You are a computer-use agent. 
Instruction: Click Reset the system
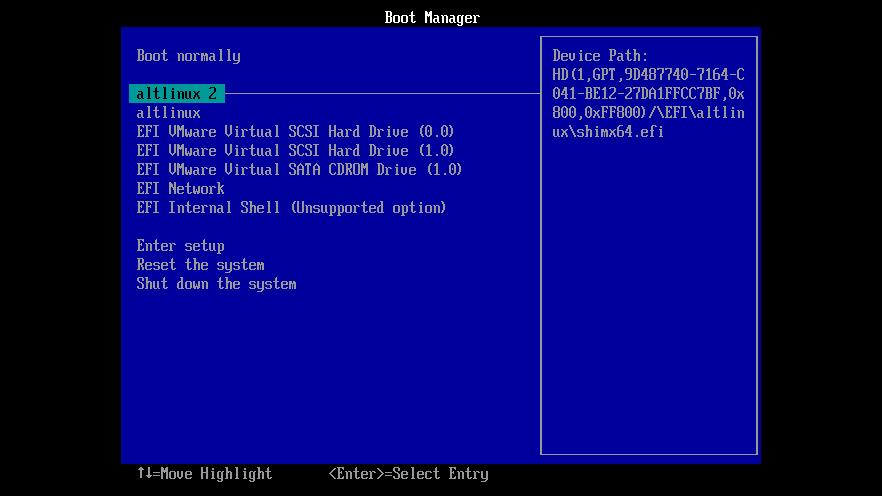(x=200, y=265)
